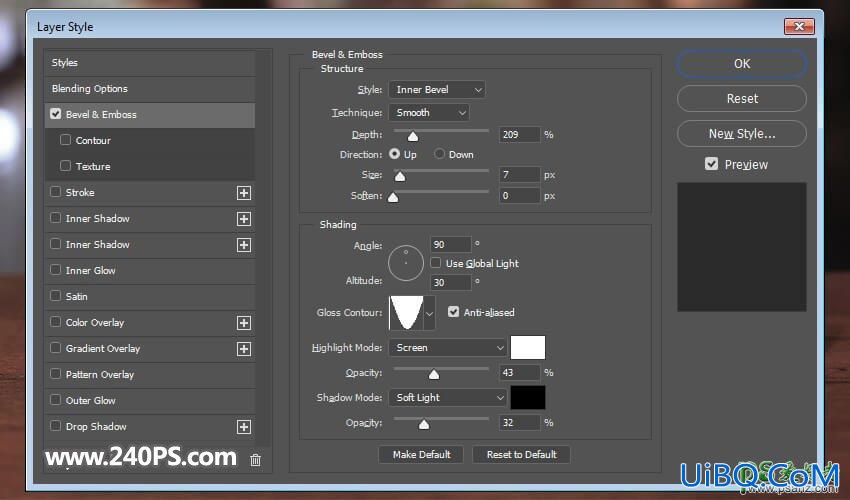850x500 pixels.
Task: Check Use Global Light
Action: [436, 263]
